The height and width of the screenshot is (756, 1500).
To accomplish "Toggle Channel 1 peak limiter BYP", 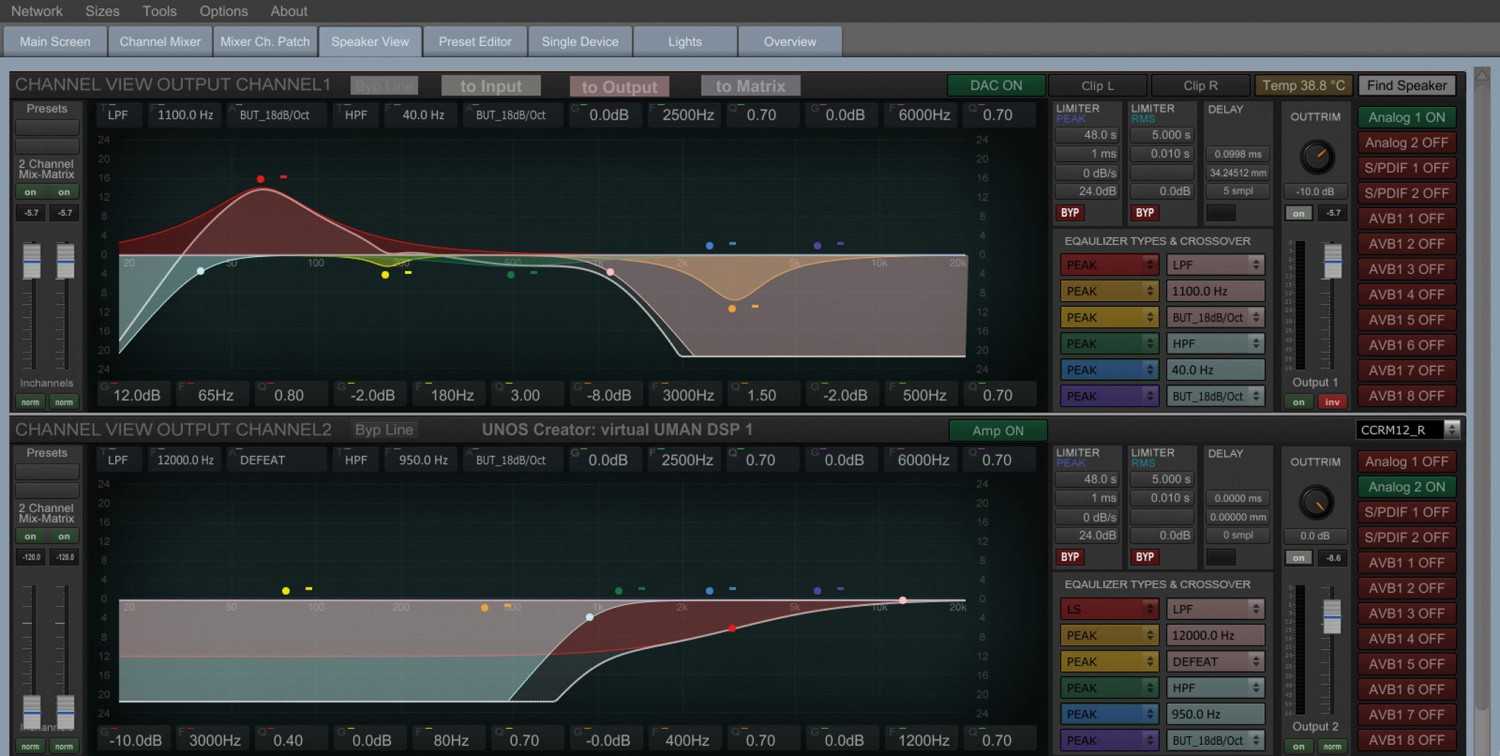I will pos(1070,213).
